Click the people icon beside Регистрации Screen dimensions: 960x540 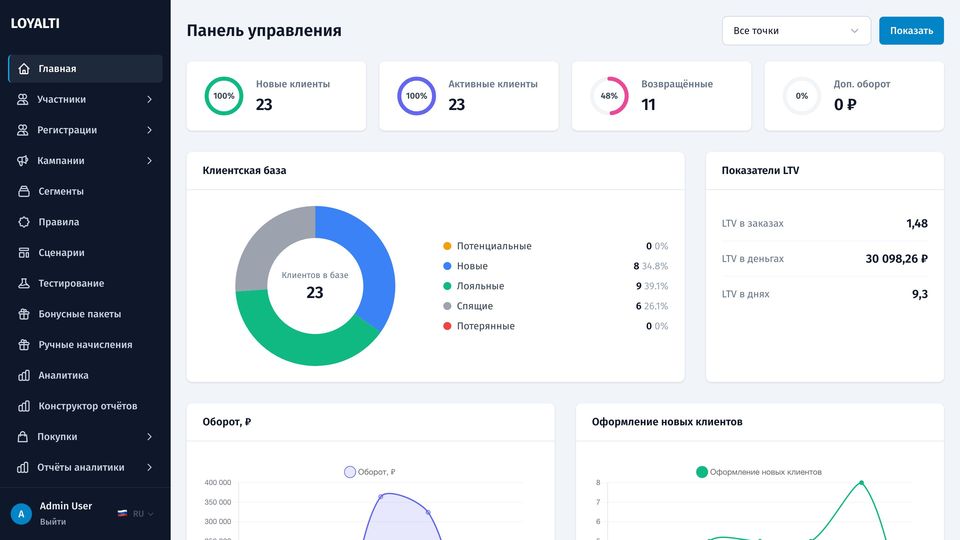pos(23,130)
